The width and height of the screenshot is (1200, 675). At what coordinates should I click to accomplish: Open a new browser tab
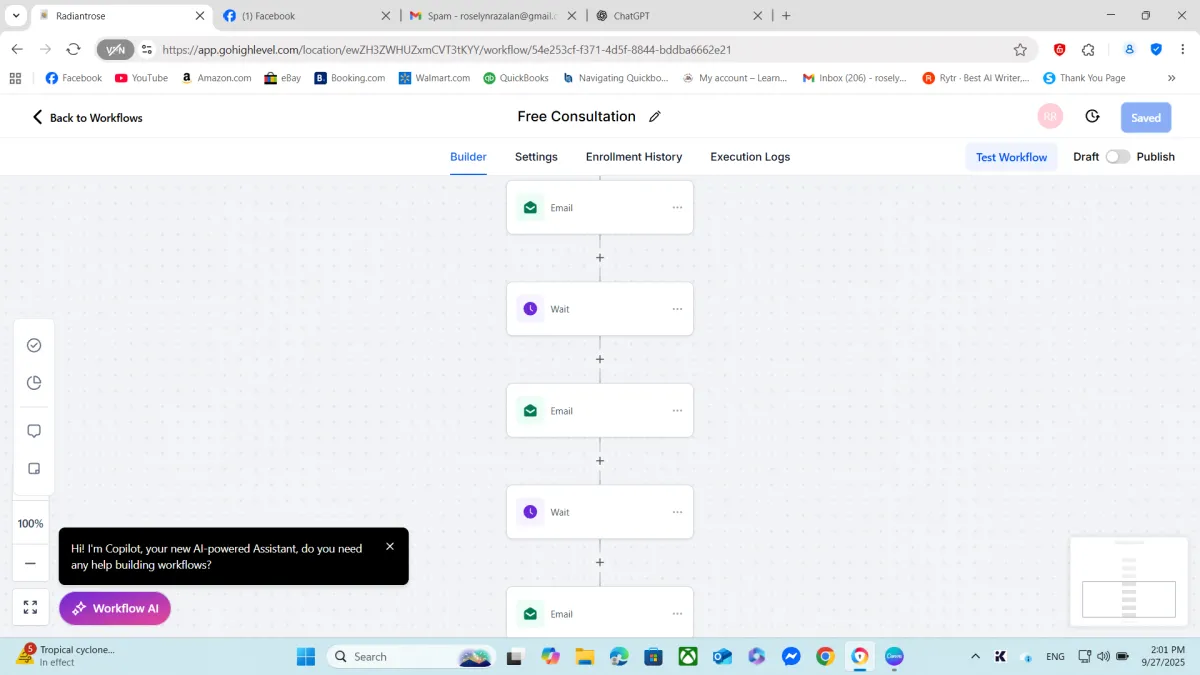coord(786,16)
